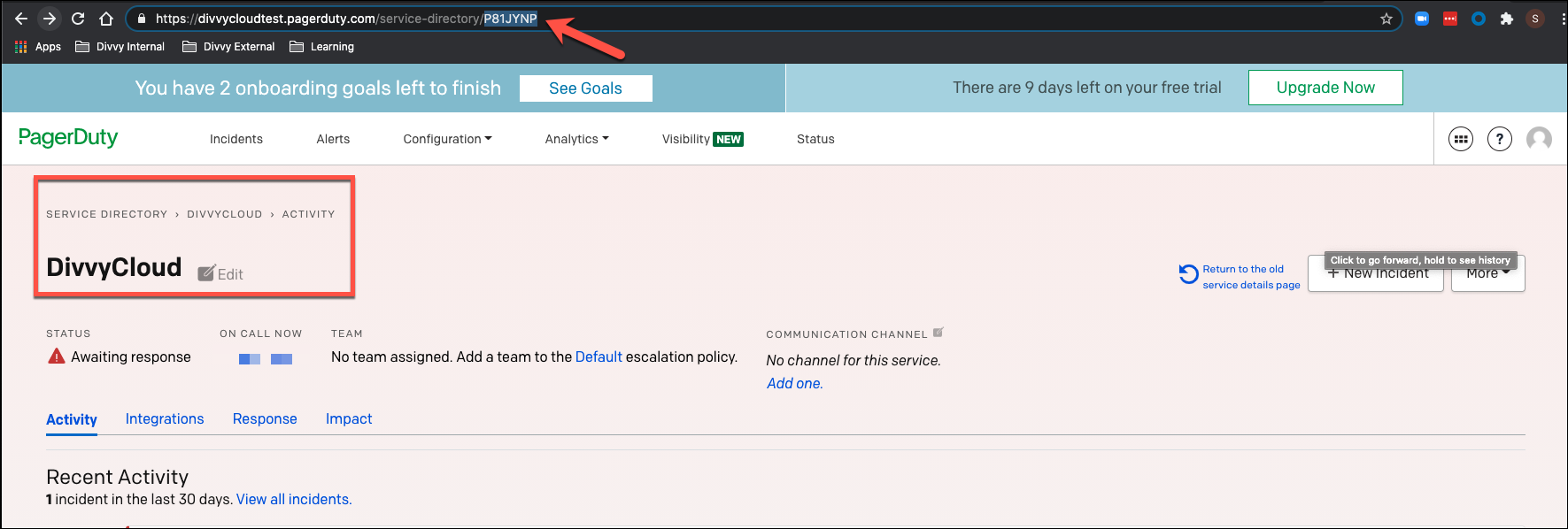The image size is (1568, 529).
Task: Click the See Goals button
Action: click(x=585, y=88)
